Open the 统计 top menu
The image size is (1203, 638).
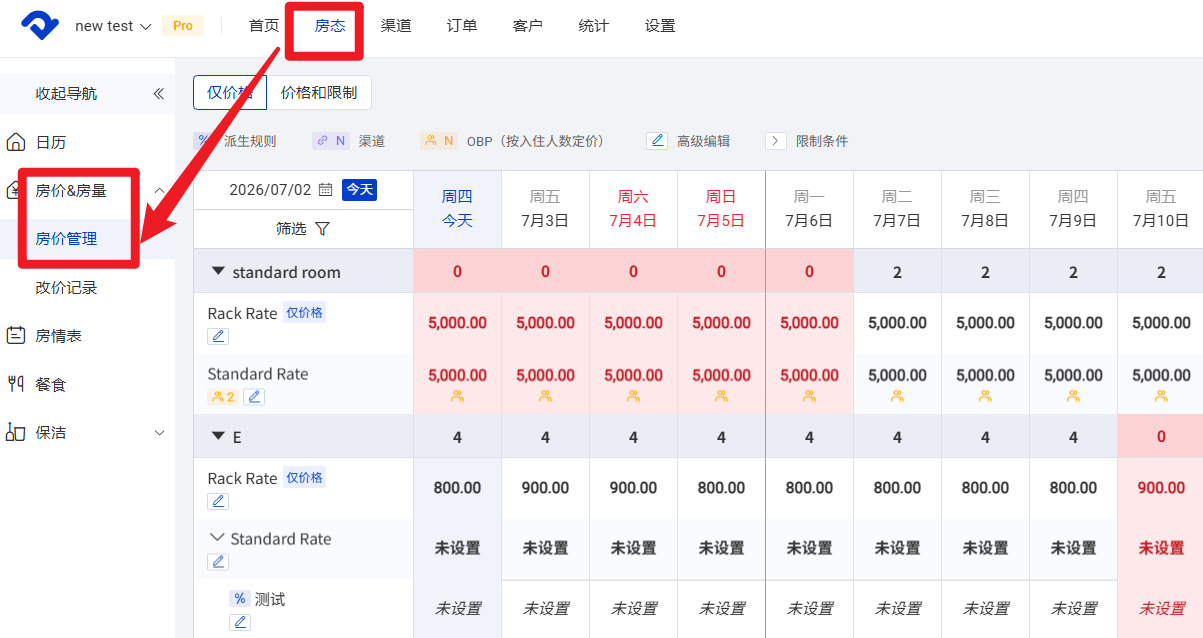(594, 26)
